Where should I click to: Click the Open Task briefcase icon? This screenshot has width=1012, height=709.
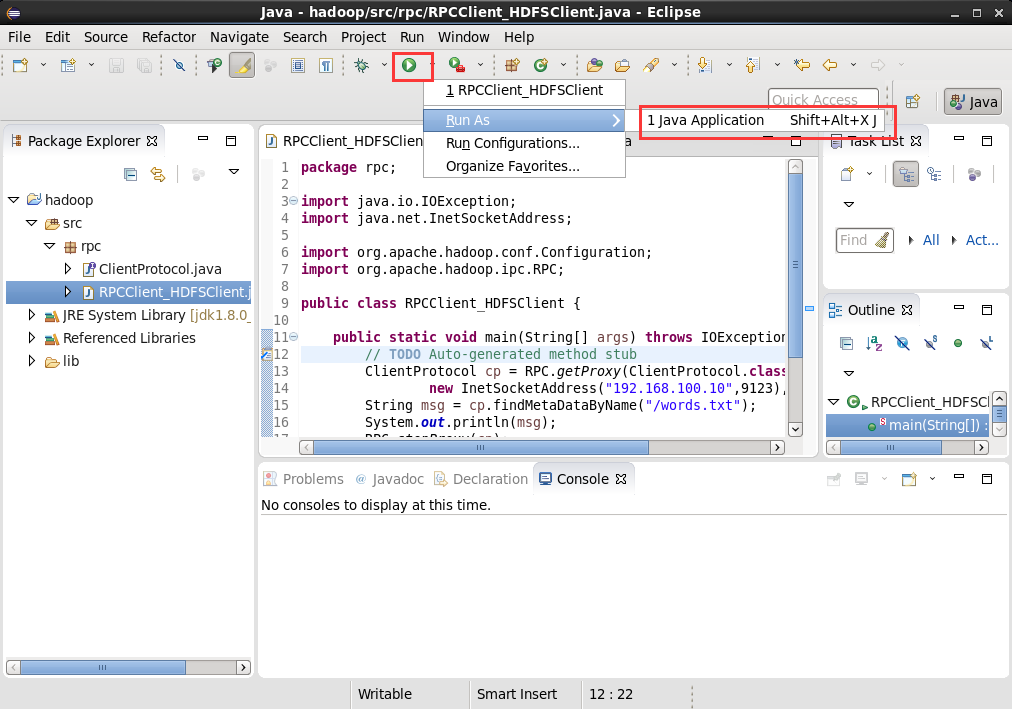(x=623, y=65)
